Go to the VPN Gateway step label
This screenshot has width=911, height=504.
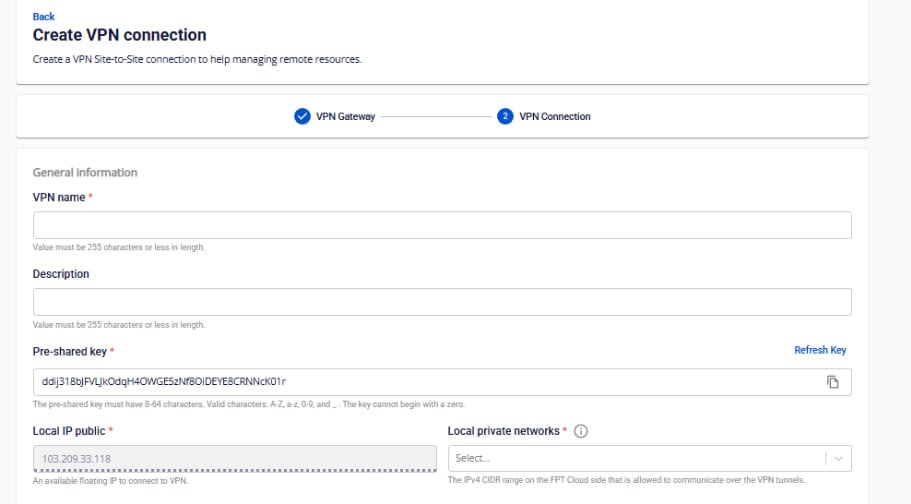(345, 116)
